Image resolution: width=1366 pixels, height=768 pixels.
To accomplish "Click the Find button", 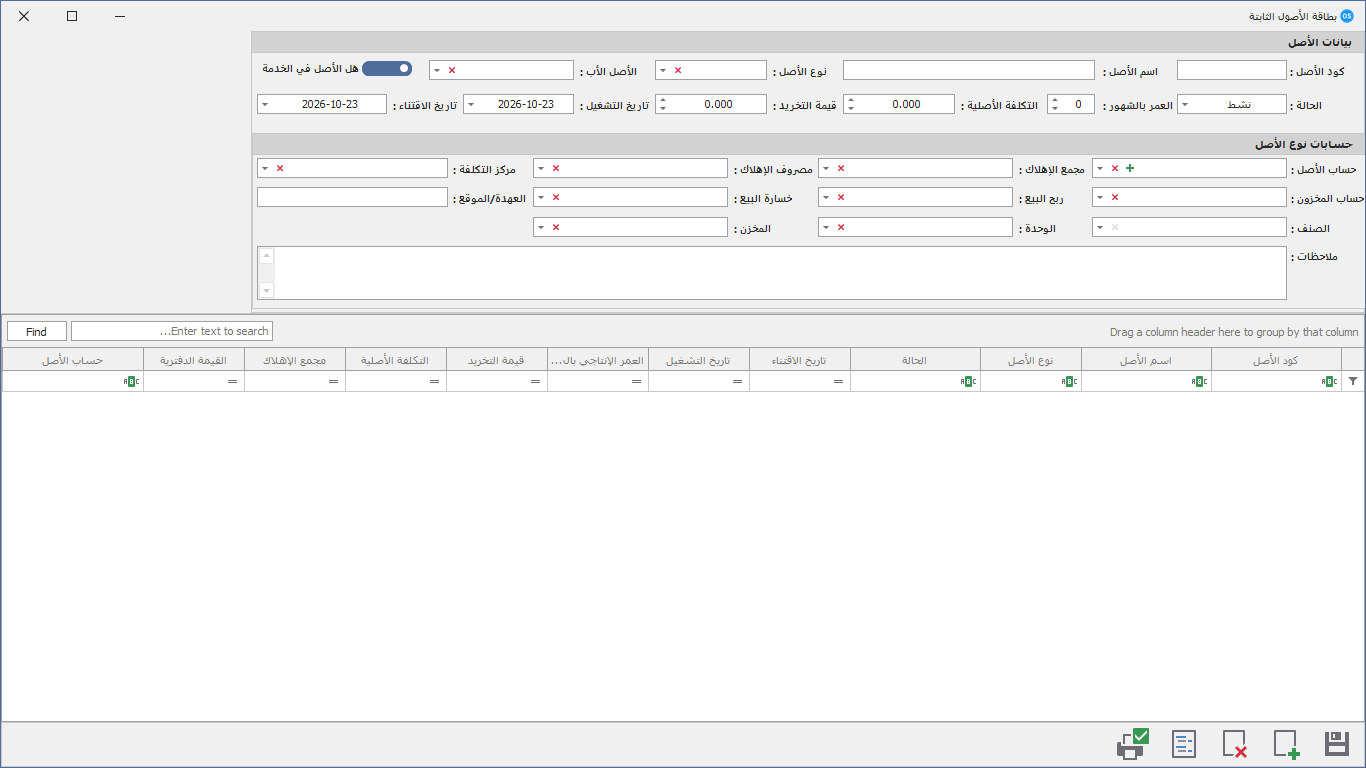I will click(37, 331).
